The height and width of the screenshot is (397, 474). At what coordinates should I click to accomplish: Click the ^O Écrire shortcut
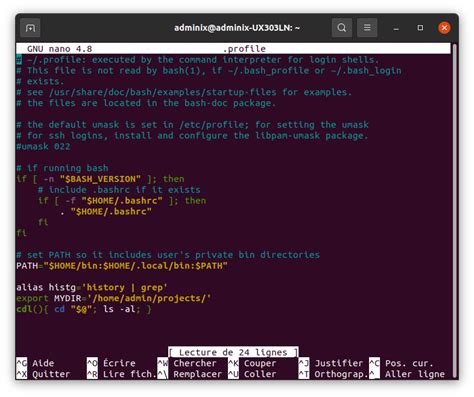point(111,363)
